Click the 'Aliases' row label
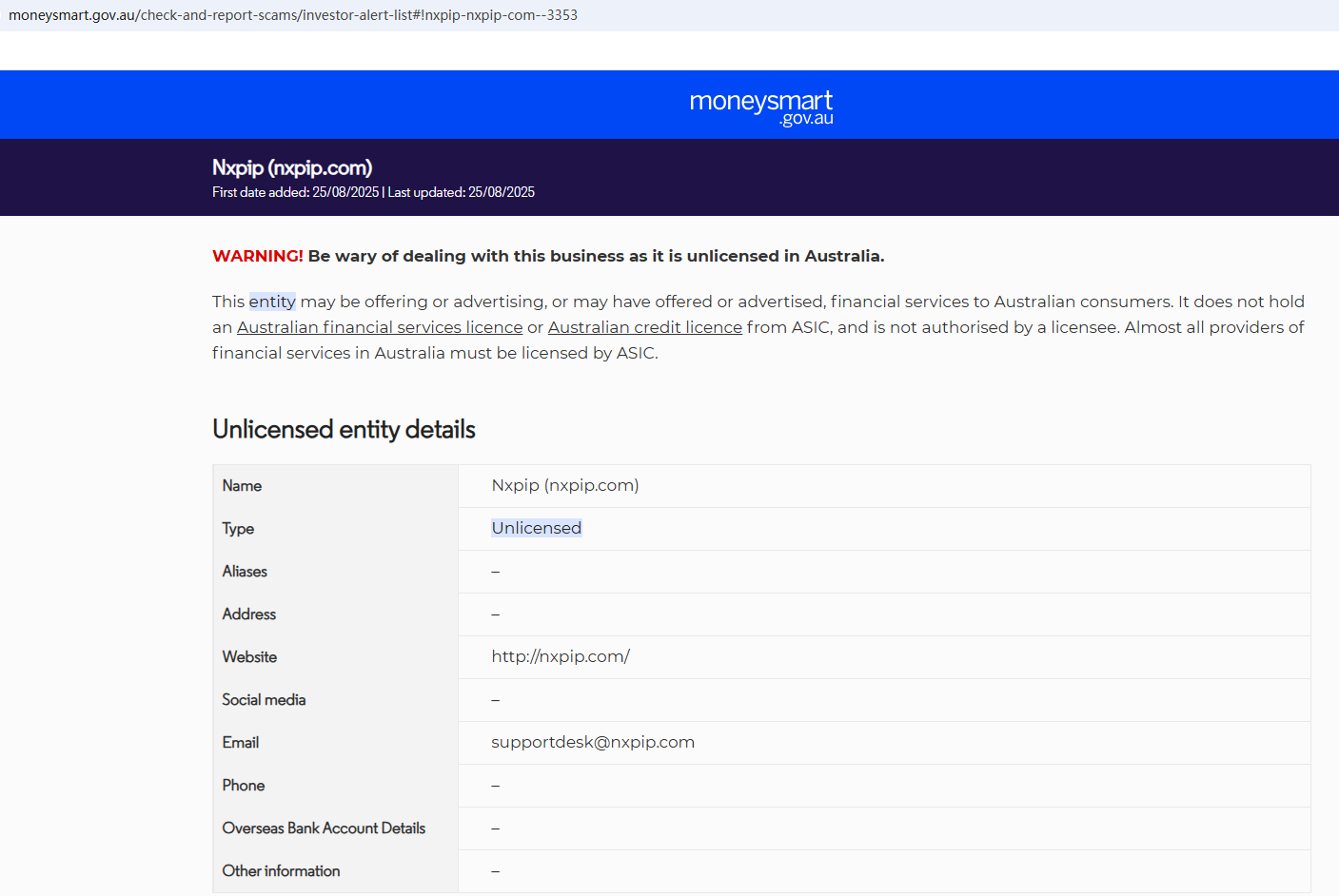 (x=245, y=572)
